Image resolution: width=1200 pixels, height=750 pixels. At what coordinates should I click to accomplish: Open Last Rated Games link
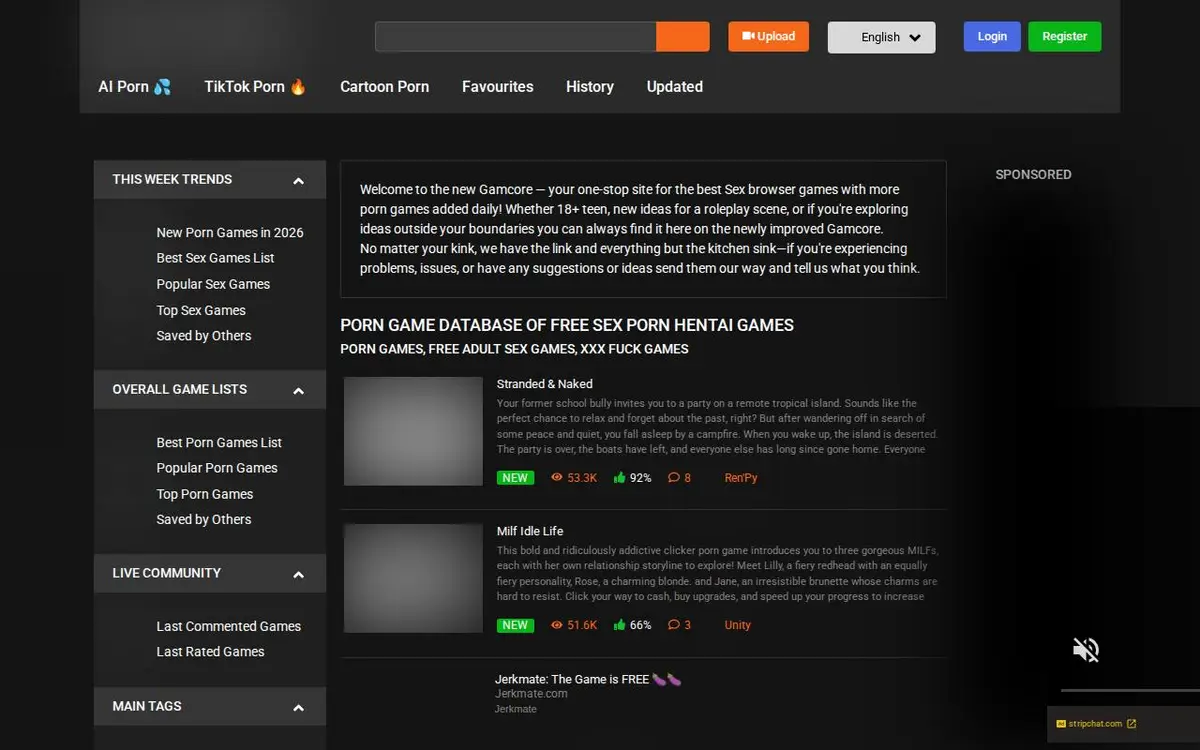pyautogui.click(x=211, y=652)
